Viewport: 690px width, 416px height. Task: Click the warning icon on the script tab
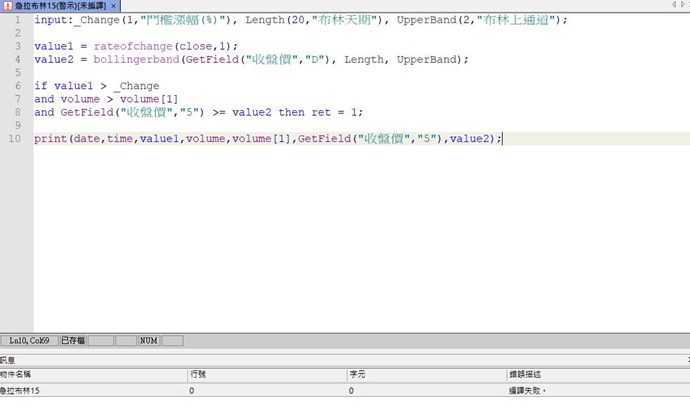[7, 6]
